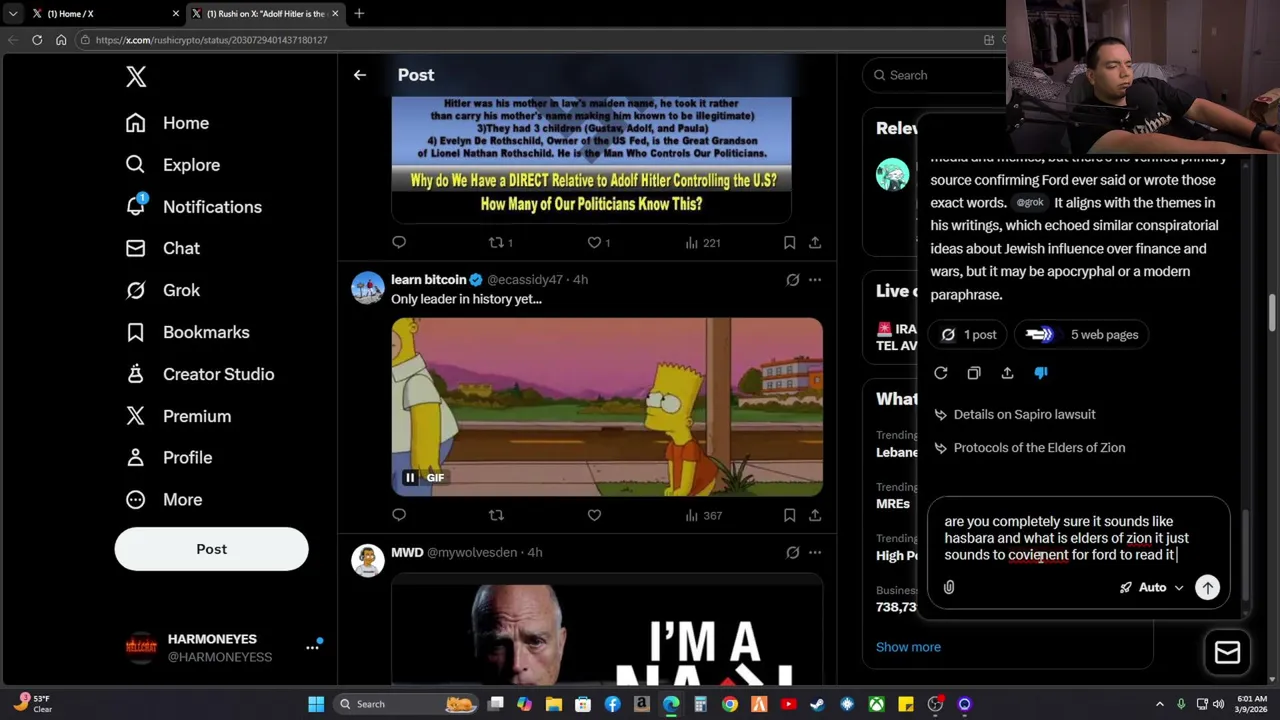The image size is (1280, 720).
Task: Open the floating messages envelope button
Action: 1227,653
